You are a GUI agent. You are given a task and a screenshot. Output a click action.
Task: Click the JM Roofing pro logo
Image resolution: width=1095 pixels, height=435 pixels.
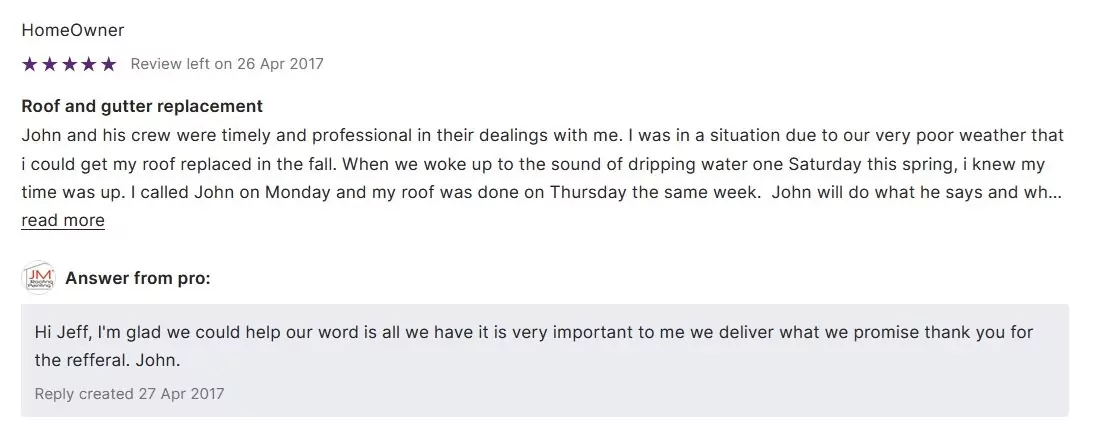(x=38, y=278)
